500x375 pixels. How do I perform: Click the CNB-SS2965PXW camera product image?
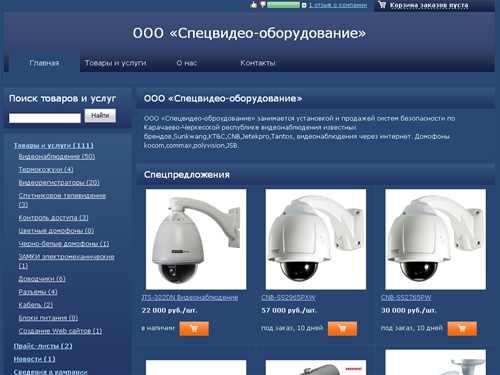pos(316,239)
